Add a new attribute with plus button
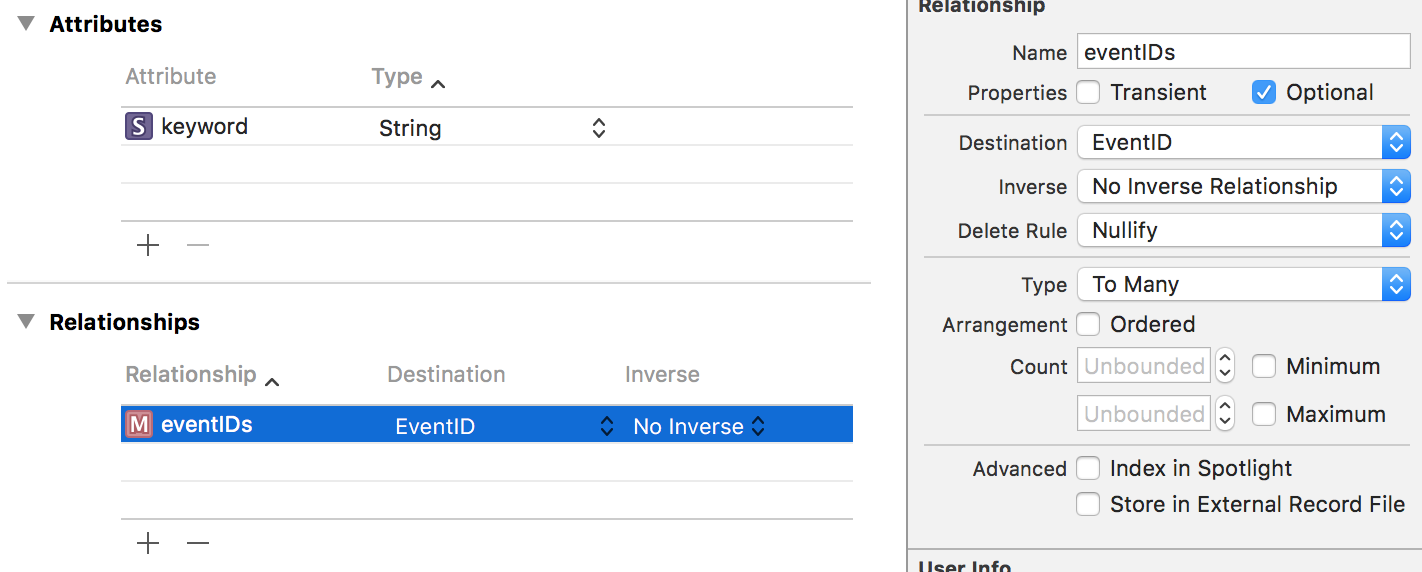Screen dimensions: 1422x572 tap(148, 245)
